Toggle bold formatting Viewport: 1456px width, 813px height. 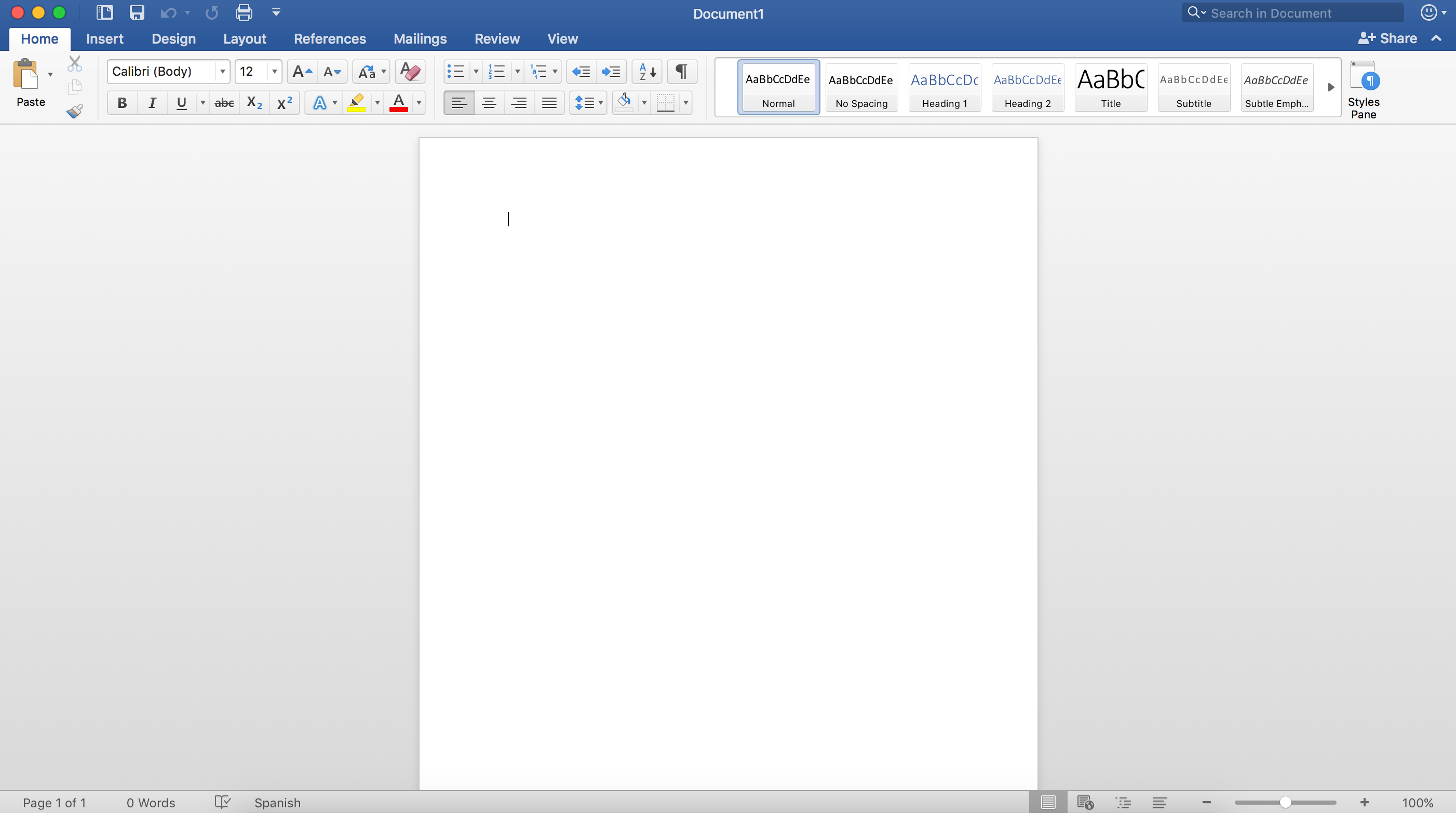122,102
